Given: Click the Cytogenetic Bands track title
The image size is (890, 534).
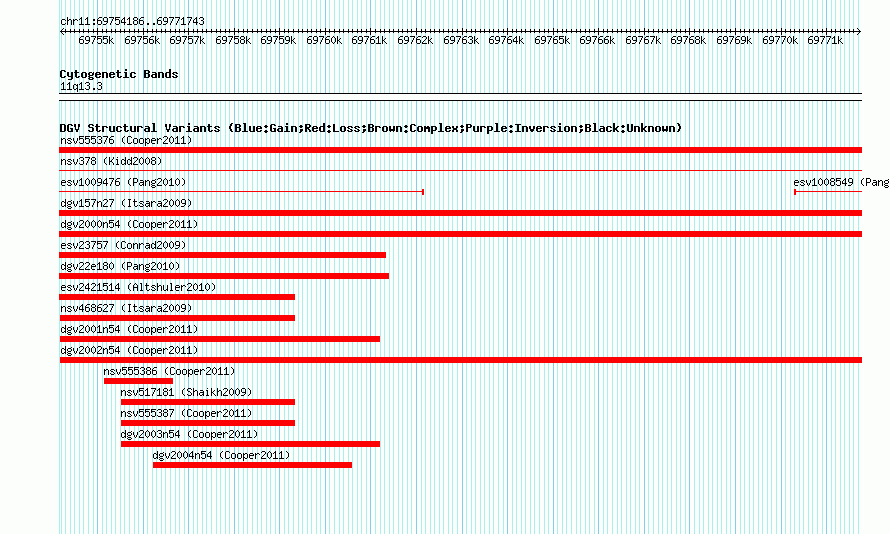Looking at the screenshot, I should tap(119, 74).
